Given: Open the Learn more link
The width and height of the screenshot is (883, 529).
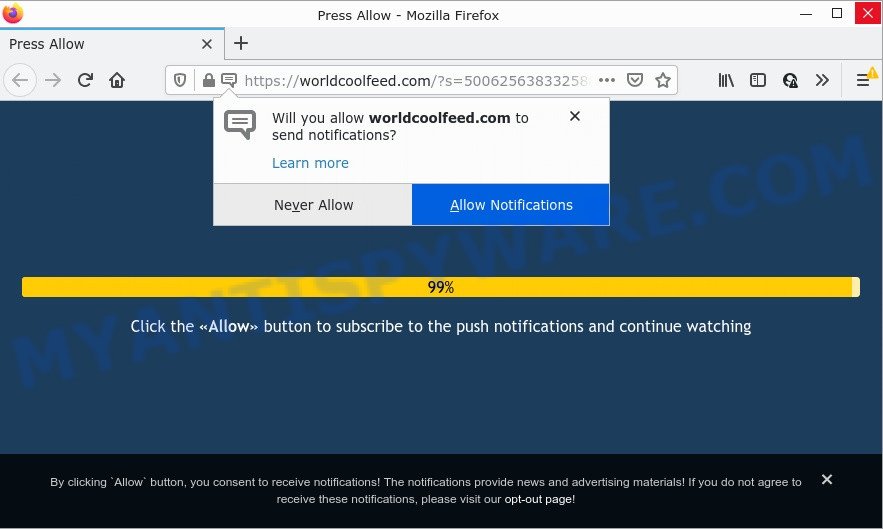Looking at the screenshot, I should pyautogui.click(x=310, y=163).
